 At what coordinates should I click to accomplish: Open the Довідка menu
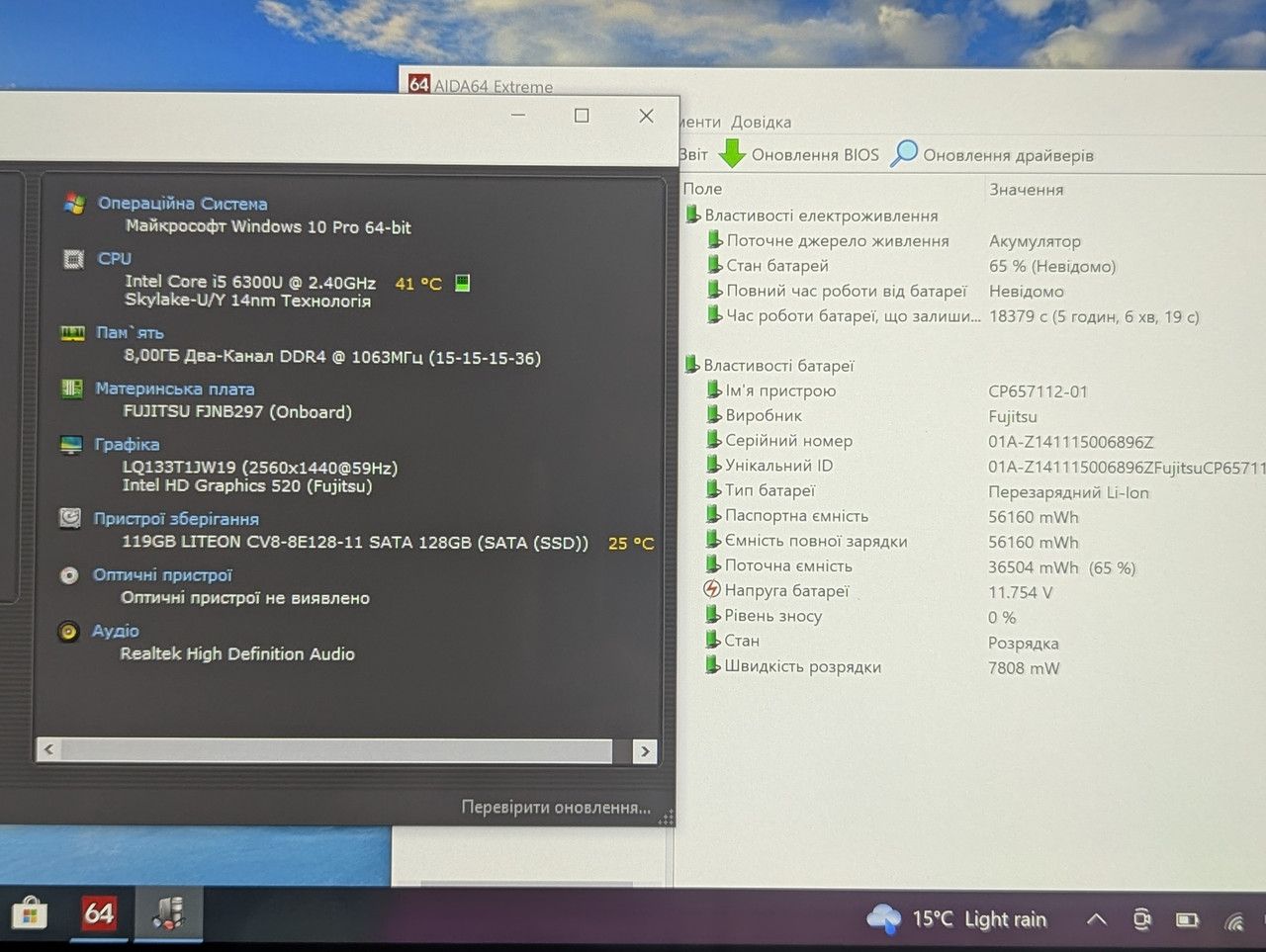[761, 122]
